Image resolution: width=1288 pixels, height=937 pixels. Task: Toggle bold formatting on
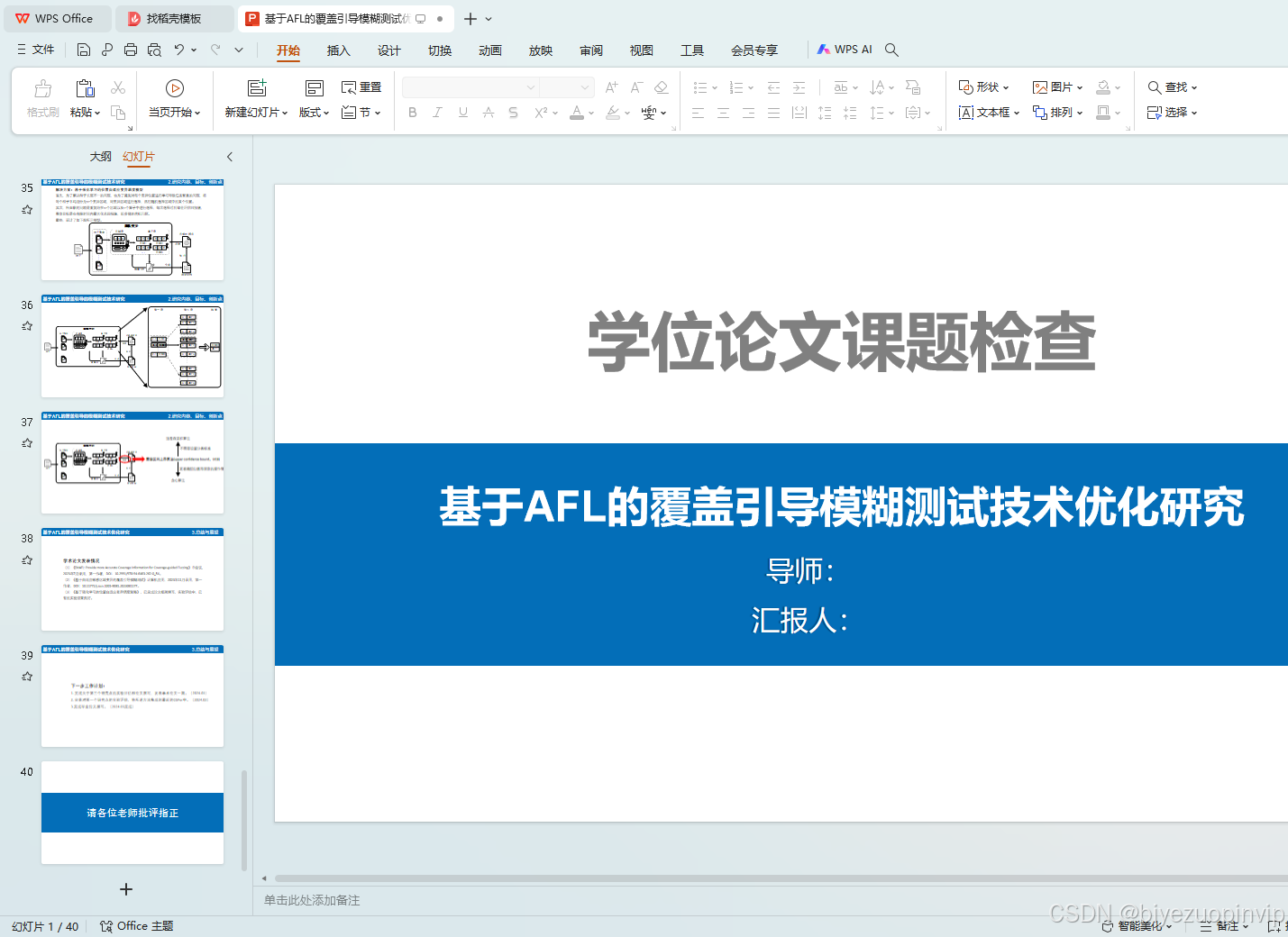(x=413, y=112)
